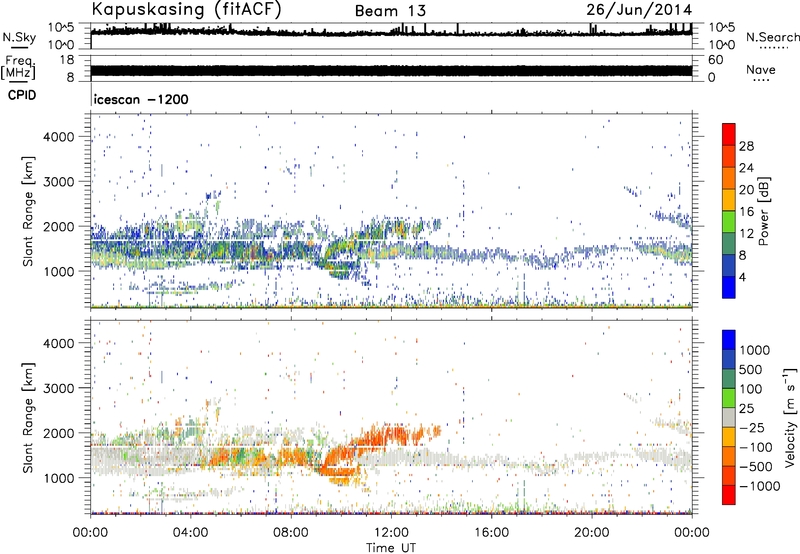Click the blue bottom of the power colorbar
800x554 pixels.
(729, 287)
